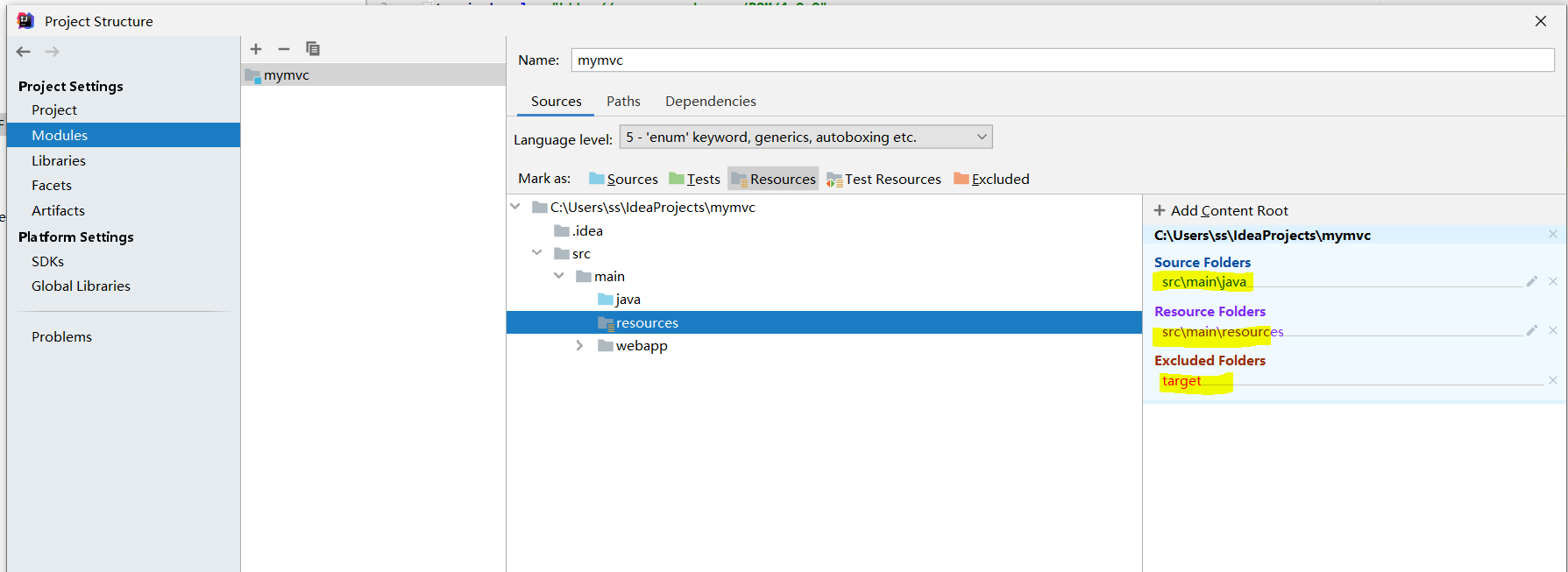Mark folder as Excluded

click(x=991, y=179)
